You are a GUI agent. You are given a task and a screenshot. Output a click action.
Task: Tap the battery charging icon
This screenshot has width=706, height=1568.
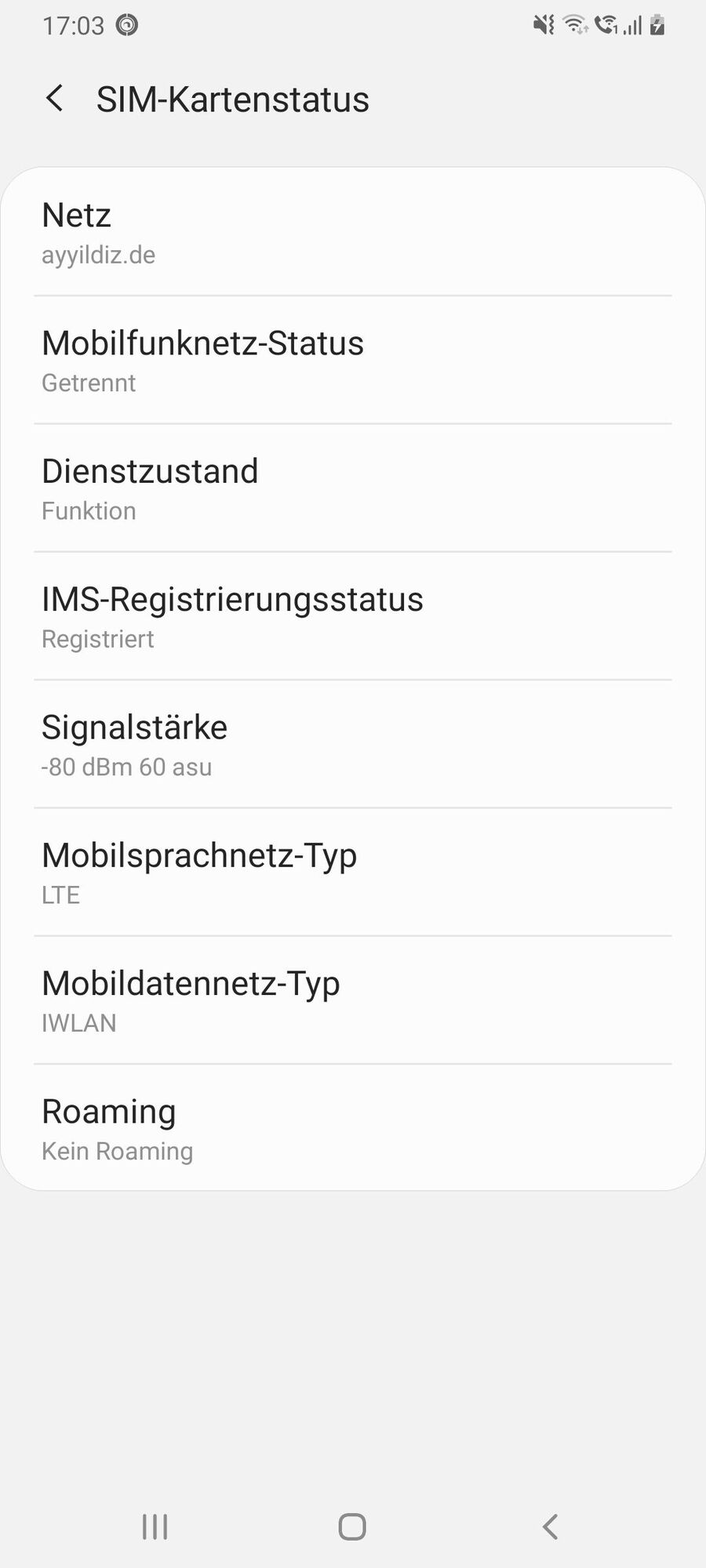click(x=658, y=25)
